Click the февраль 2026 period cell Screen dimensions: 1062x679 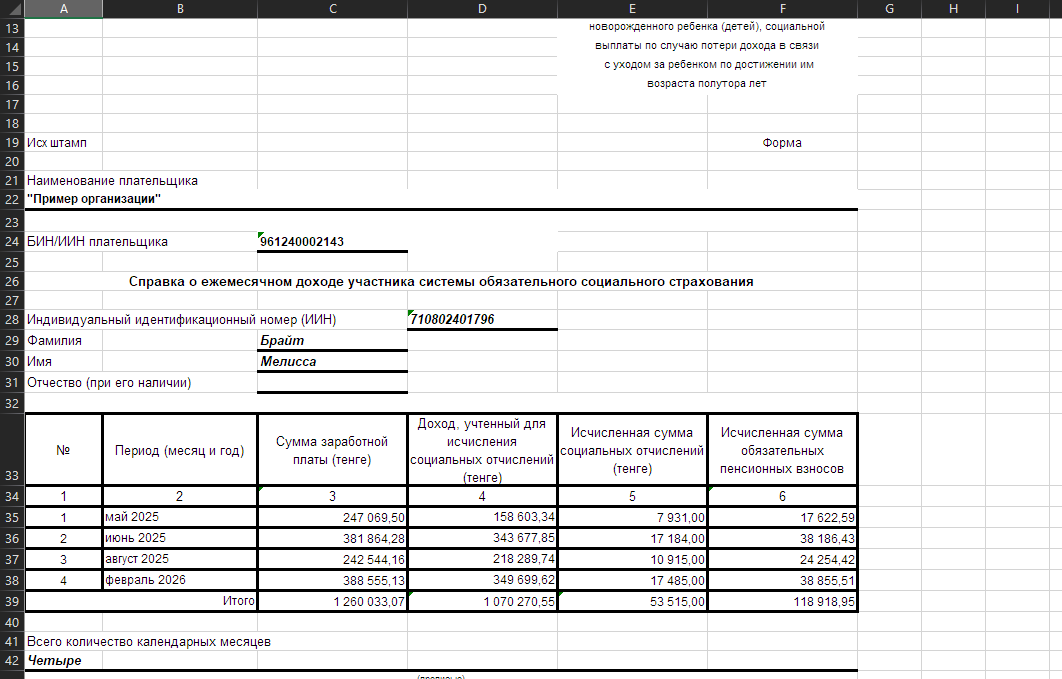point(179,580)
